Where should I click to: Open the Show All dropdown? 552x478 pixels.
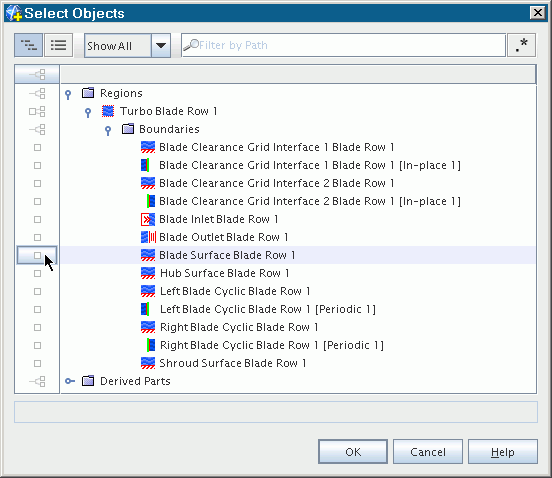161,45
